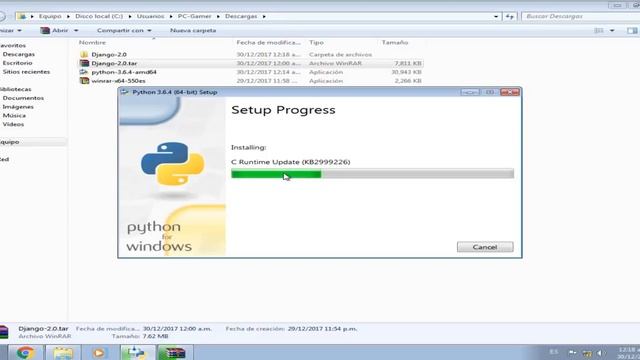Open the change view options dropdown
Image resolution: width=640 pixels, height=360 pixels.
(x=612, y=31)
